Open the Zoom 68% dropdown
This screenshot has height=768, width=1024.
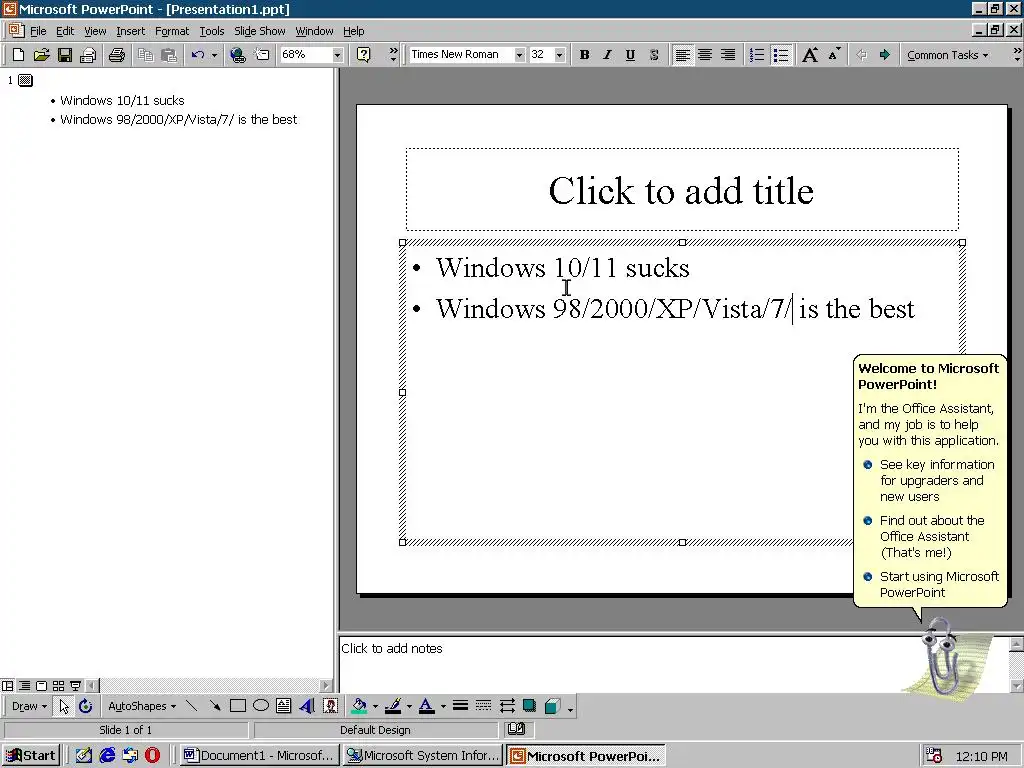point(338,55)
